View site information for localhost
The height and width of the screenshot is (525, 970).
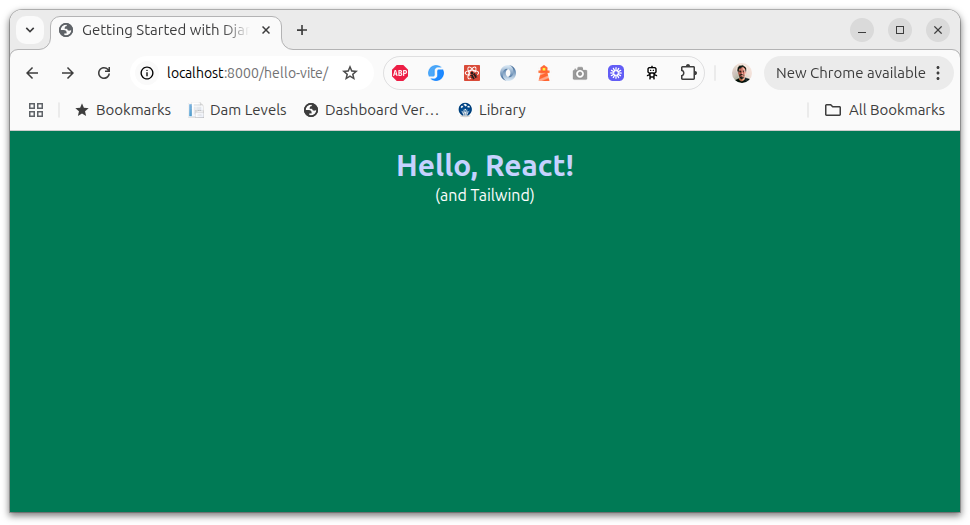point(147,73)
